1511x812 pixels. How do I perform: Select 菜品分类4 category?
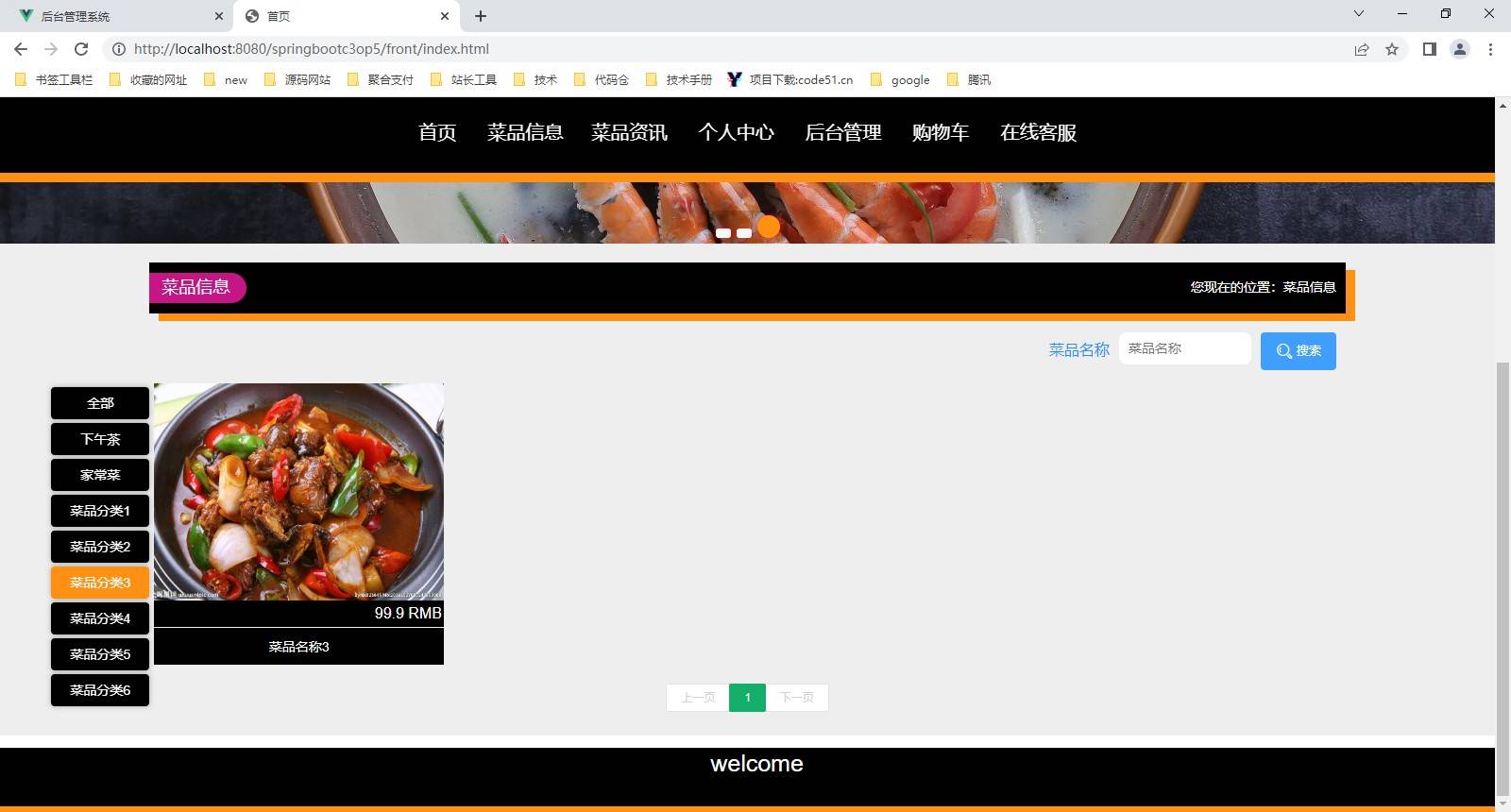pyautogui.click(x=100, y=618)
